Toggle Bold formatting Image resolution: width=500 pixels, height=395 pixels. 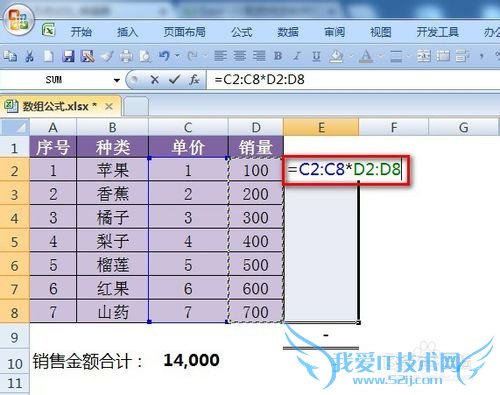click(278, 56)
